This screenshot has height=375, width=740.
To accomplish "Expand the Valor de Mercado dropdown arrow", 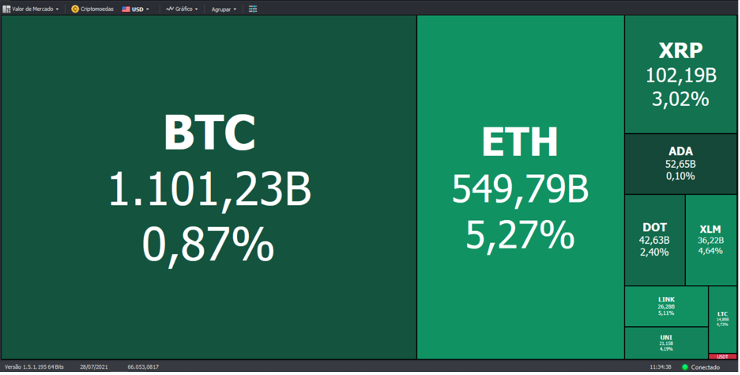I will click(x=57, y=9).
